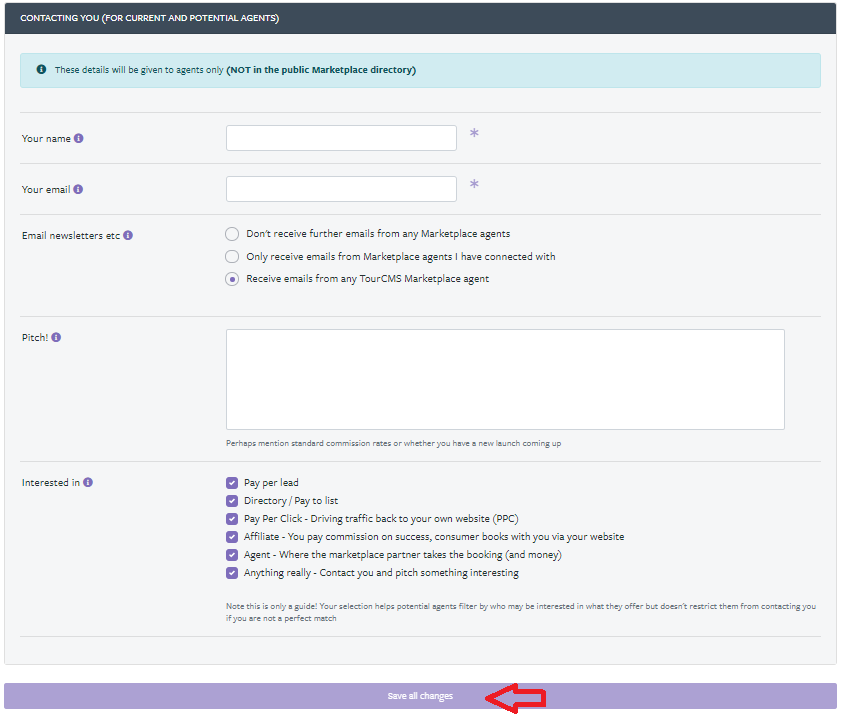
Task: Focus the Your name text field
Action: 342,138
